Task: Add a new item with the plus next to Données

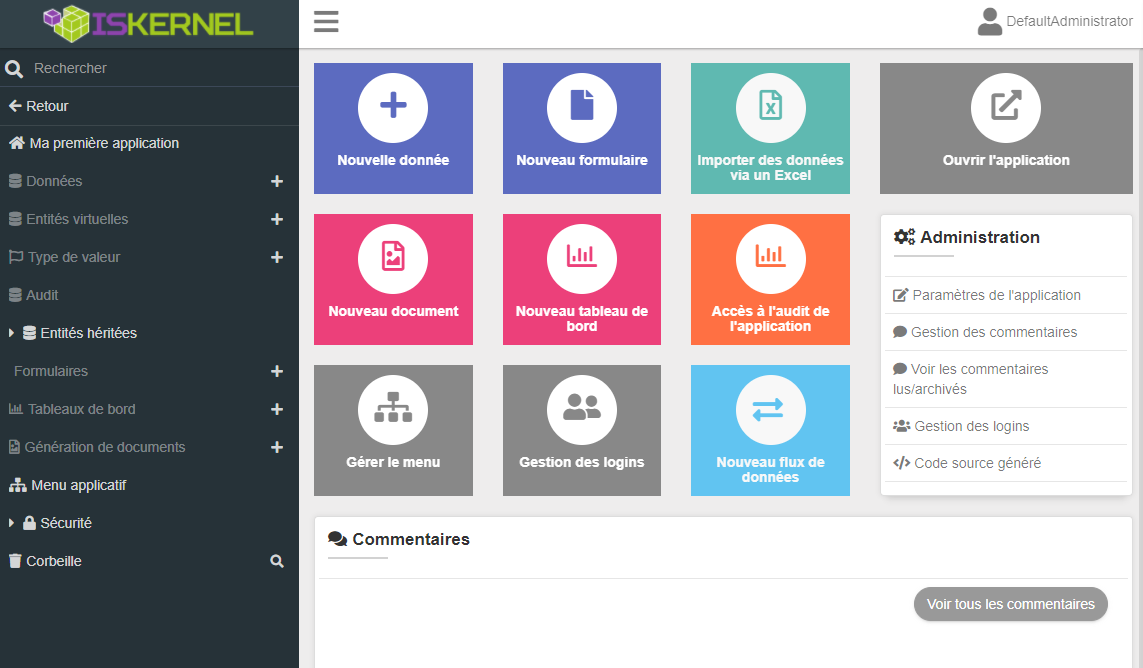Action: coord(277,181)
